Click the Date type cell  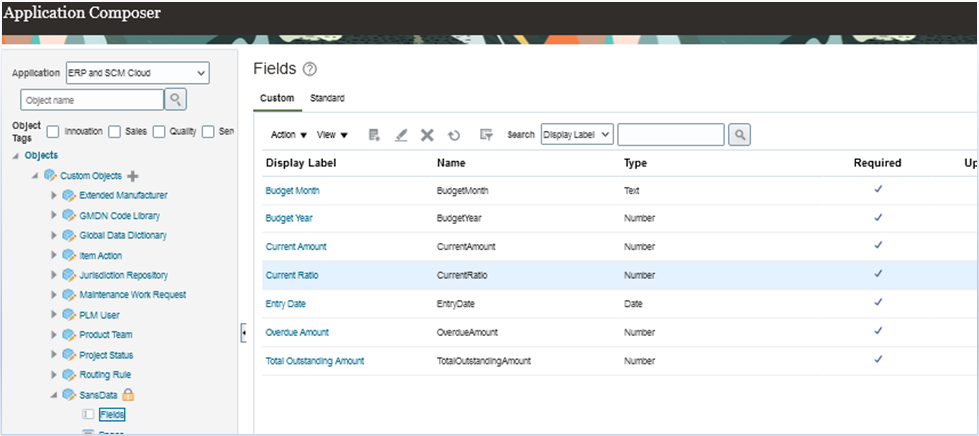point(633,304)
